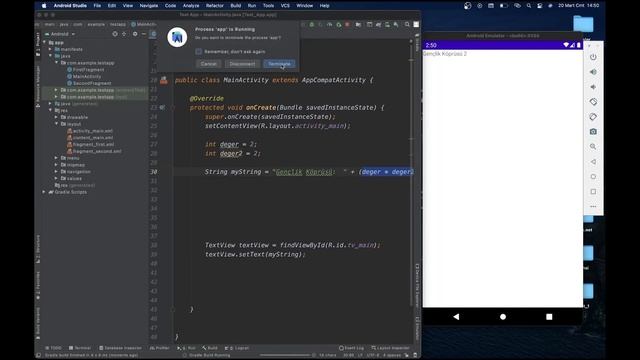Open the Layout Inspector tool window
Viewport: 640px width, 360px height.
pos(390,348)
